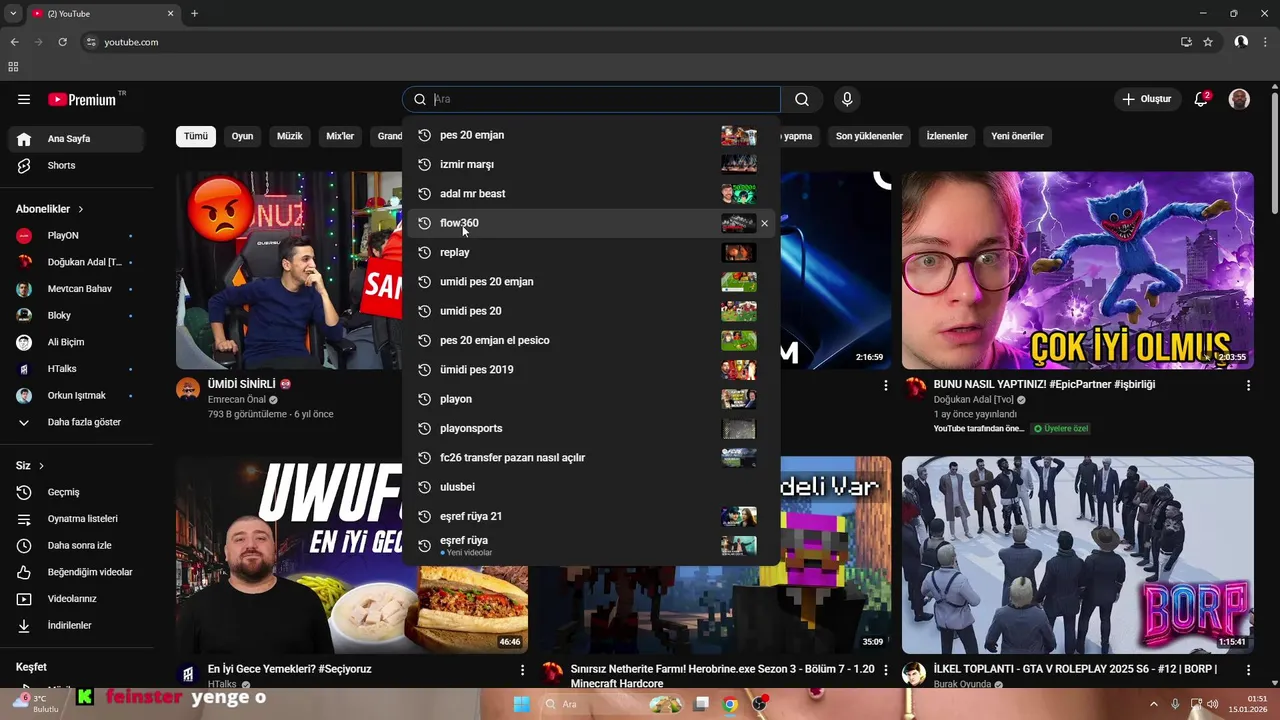Start voice search with microphone icon

point(847,99)
